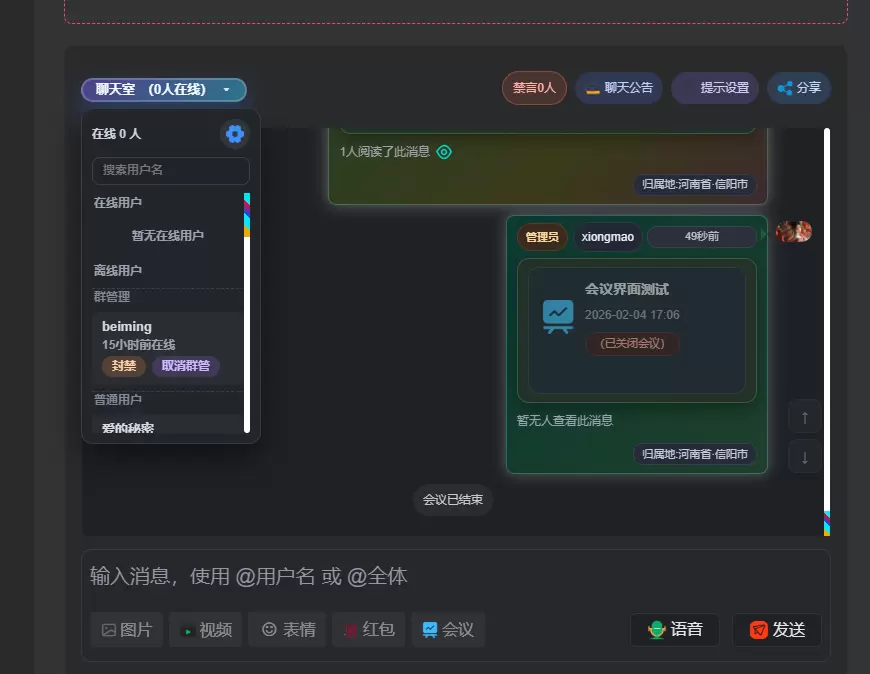The width and height of the screenshot is (870, 674).
Task: Click the 普通用户 section label
Action: coord(117,399)
